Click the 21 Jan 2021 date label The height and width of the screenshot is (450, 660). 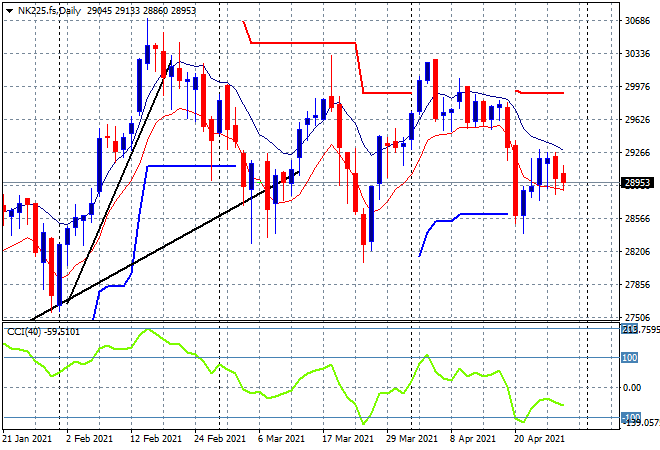coord(27,439)
